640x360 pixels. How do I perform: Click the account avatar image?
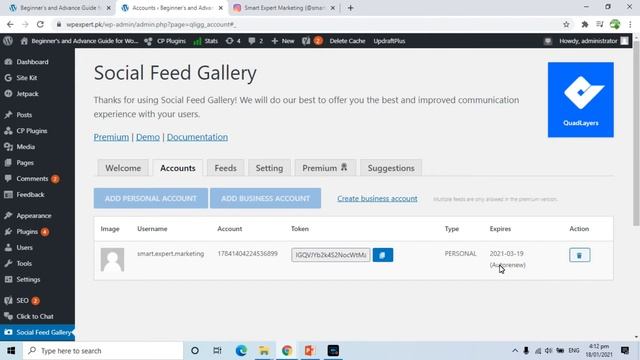[112, 260]
